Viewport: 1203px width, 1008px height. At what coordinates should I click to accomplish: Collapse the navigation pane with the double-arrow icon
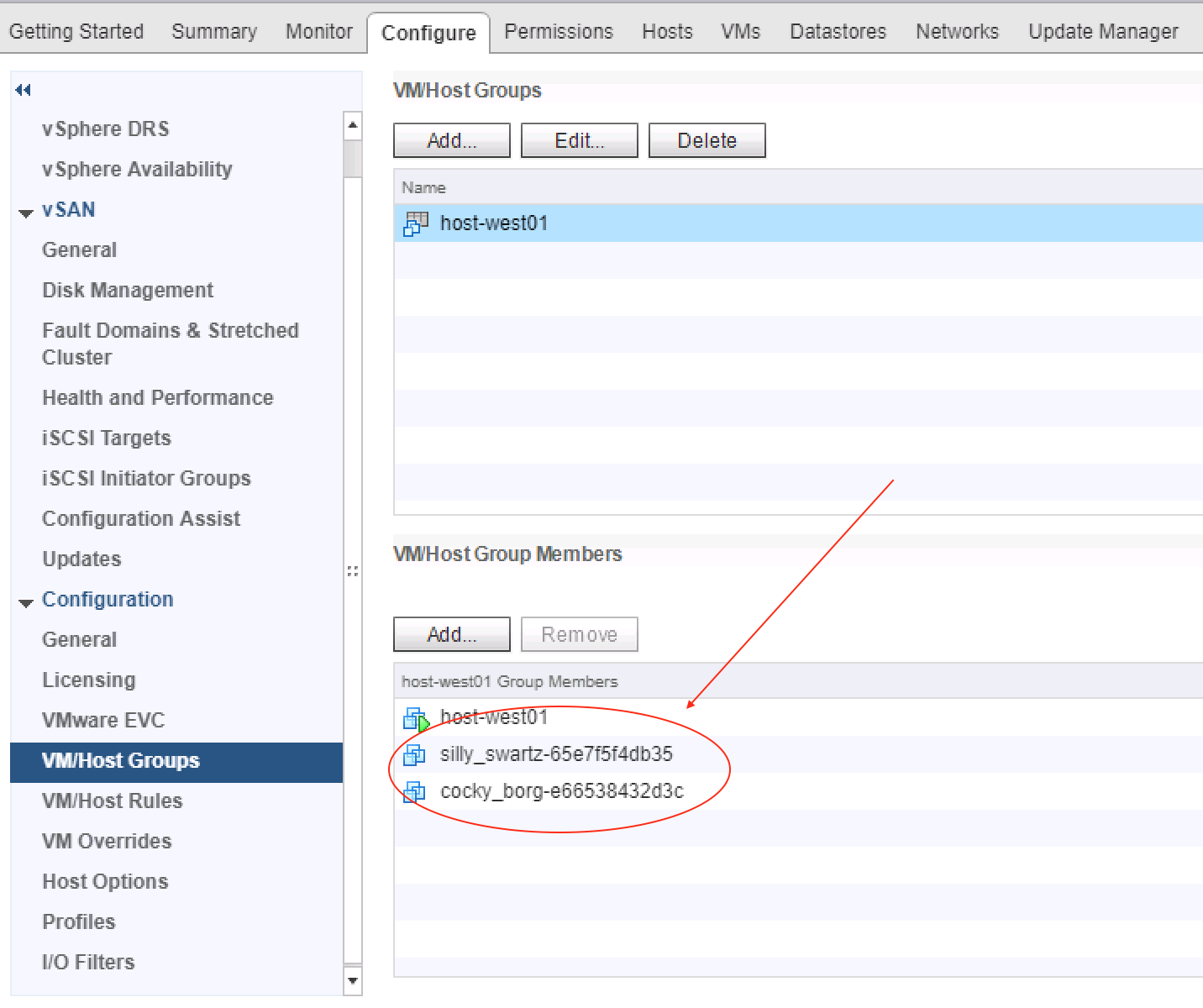[23, 90]
